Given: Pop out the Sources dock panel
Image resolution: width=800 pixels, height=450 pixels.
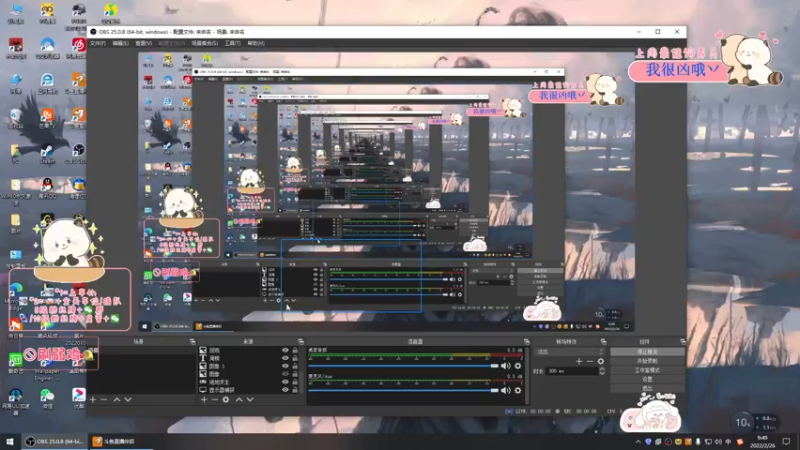Looking at the screenshot, I should tap(301, 341).
